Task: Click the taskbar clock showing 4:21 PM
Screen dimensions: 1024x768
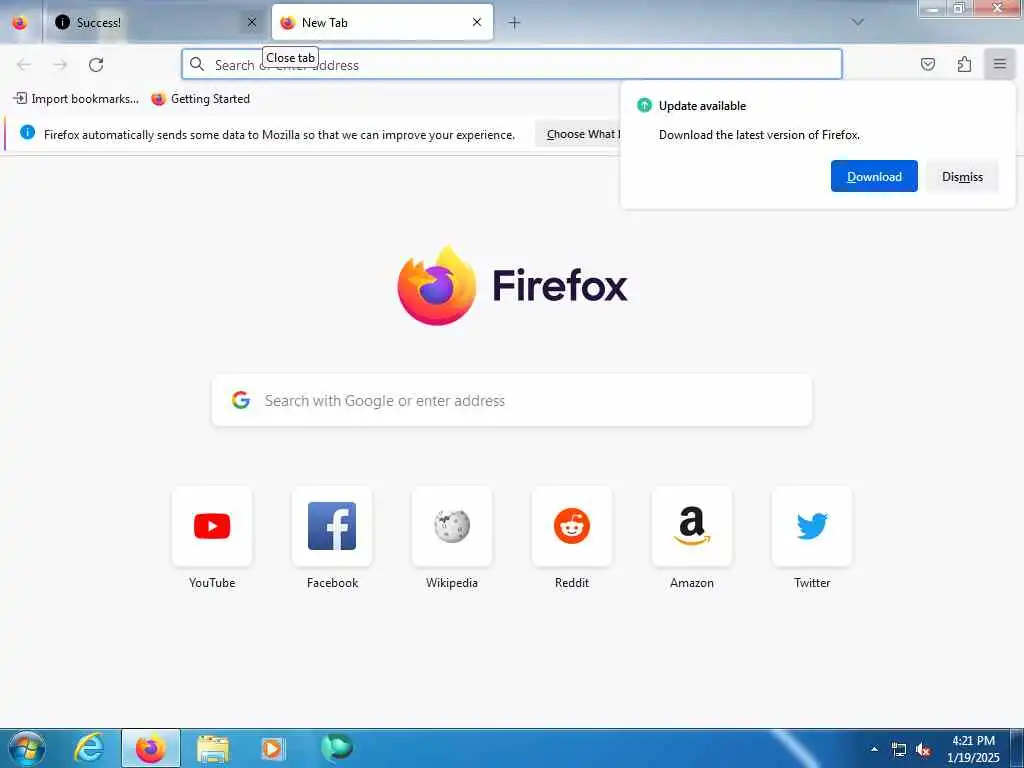Action: 973,749
